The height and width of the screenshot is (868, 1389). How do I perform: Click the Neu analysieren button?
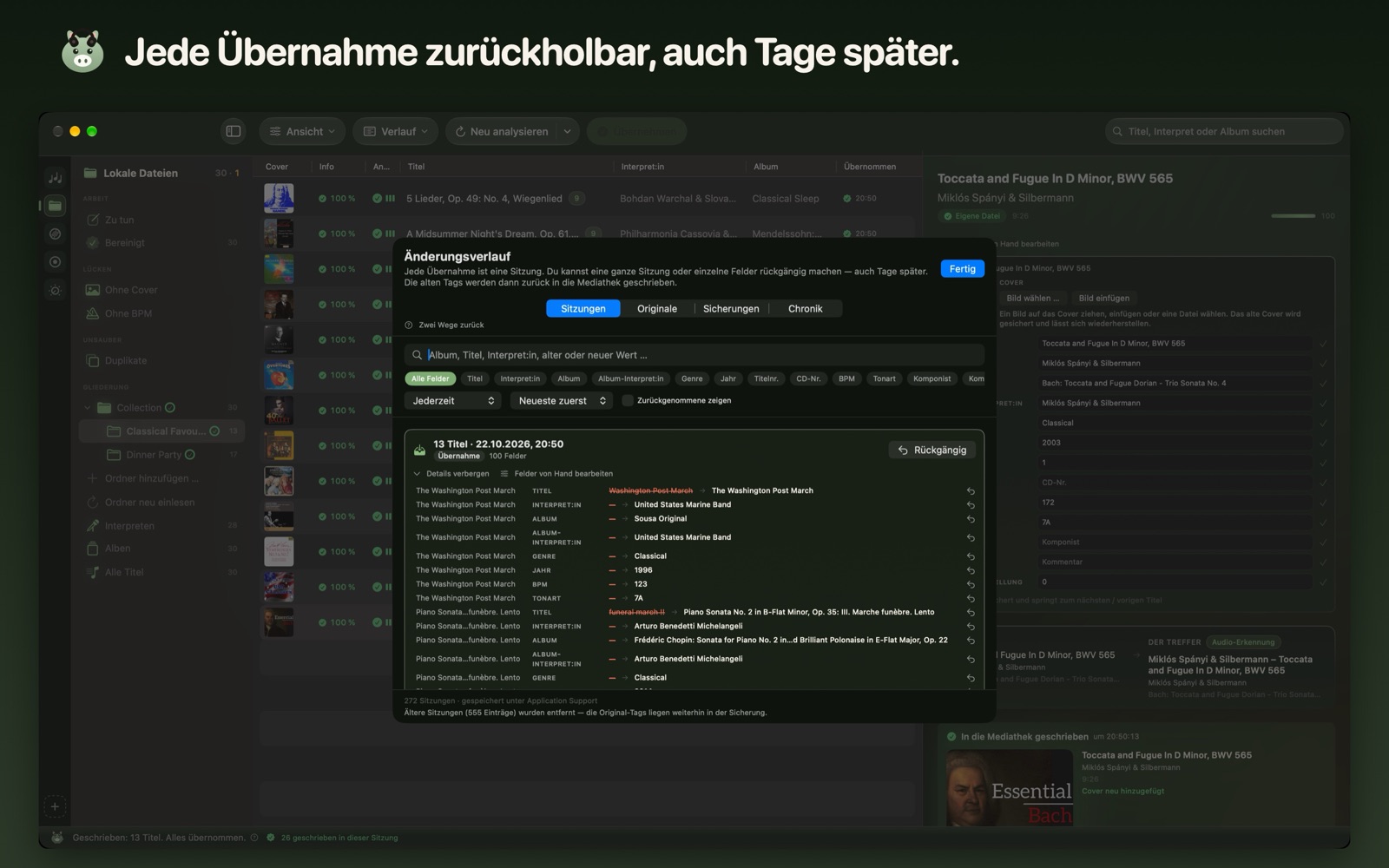[x=502, y=131]
